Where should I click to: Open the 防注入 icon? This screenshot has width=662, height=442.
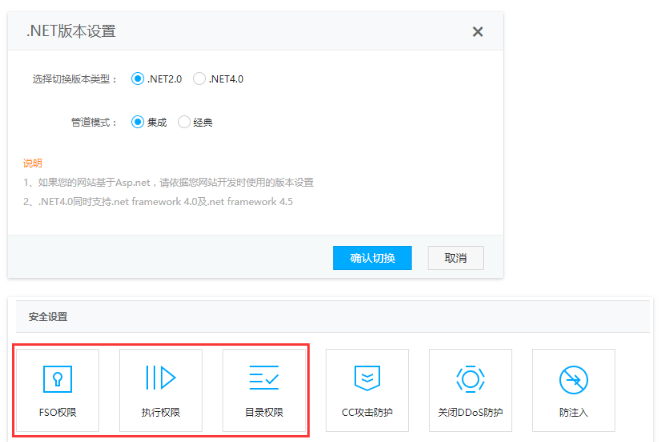click(x=573, y=377)
